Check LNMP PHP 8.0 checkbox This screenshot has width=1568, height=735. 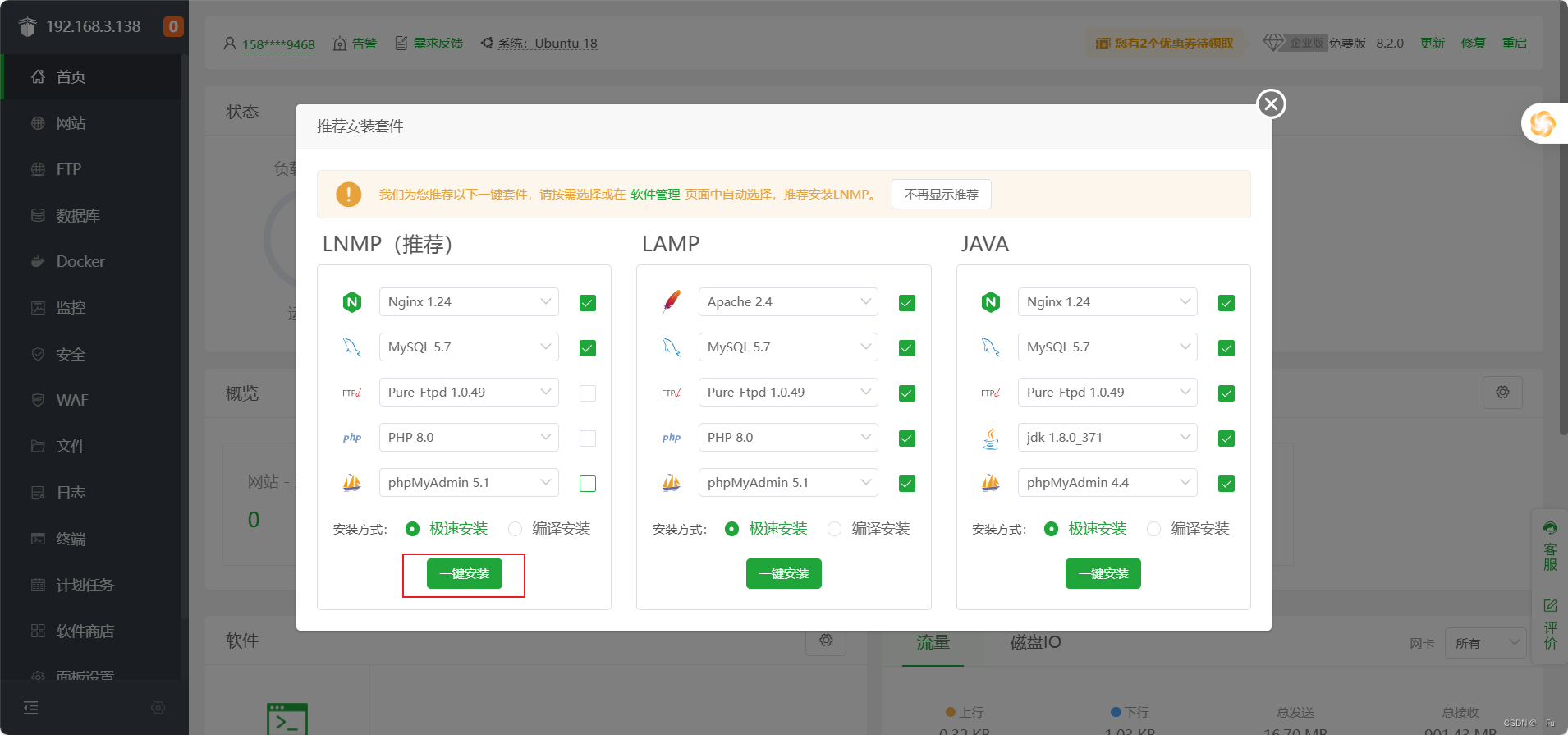[588, 439]
